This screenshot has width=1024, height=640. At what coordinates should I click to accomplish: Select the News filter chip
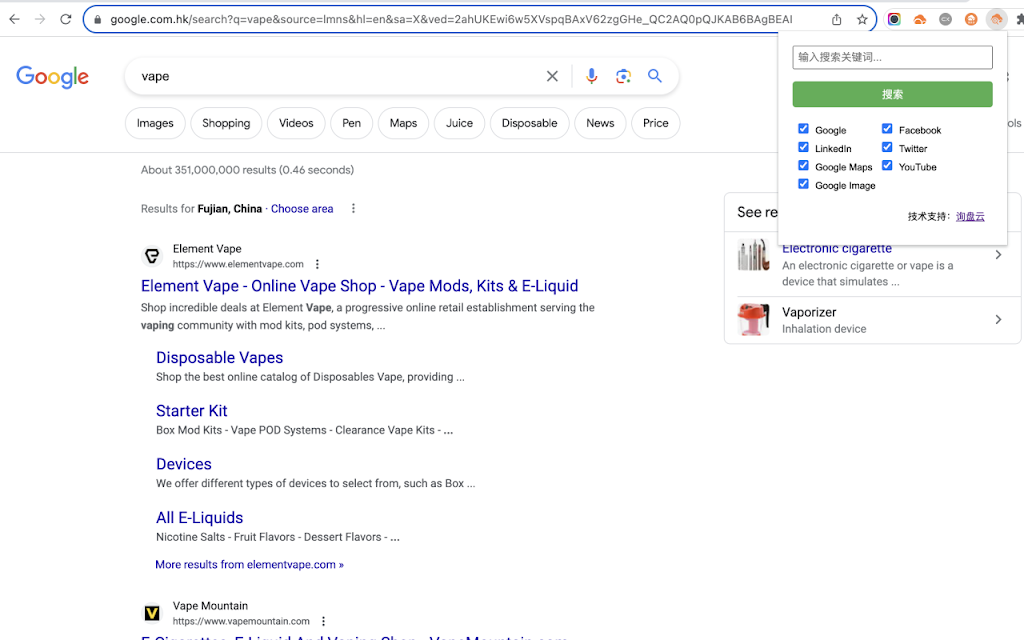600,123
